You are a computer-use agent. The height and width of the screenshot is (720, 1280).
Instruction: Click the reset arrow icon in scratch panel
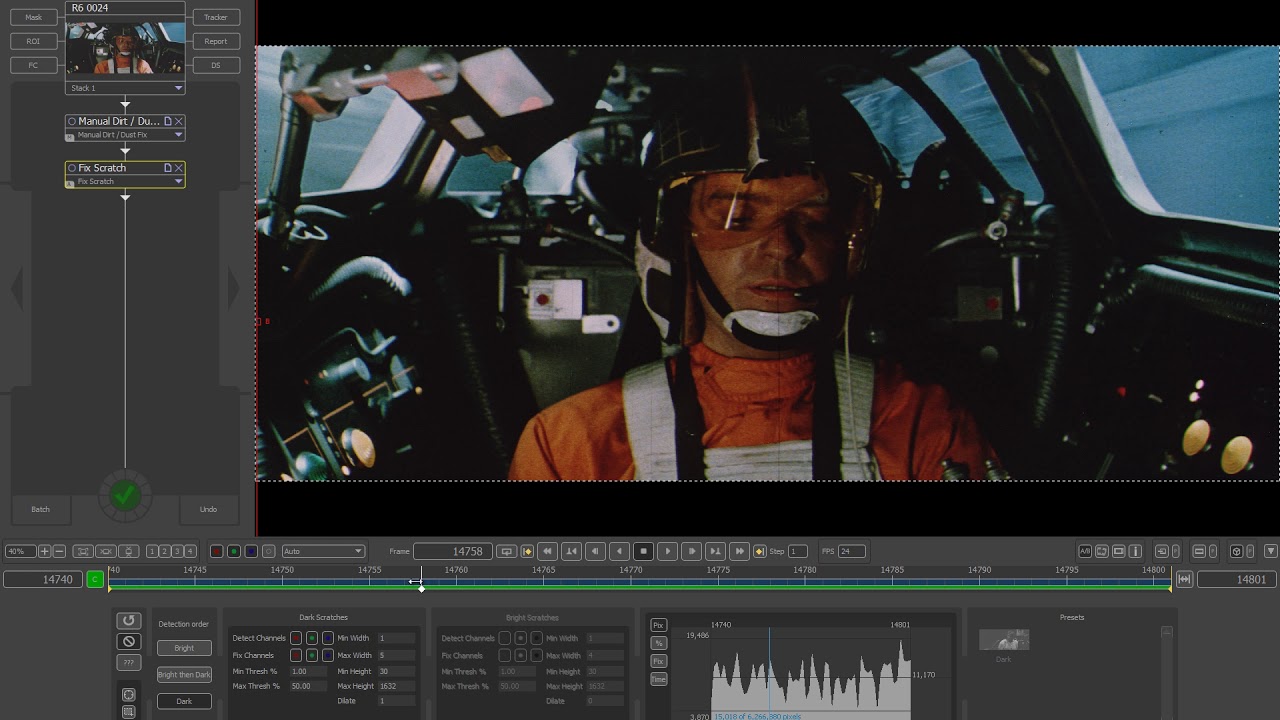(128, 621)
